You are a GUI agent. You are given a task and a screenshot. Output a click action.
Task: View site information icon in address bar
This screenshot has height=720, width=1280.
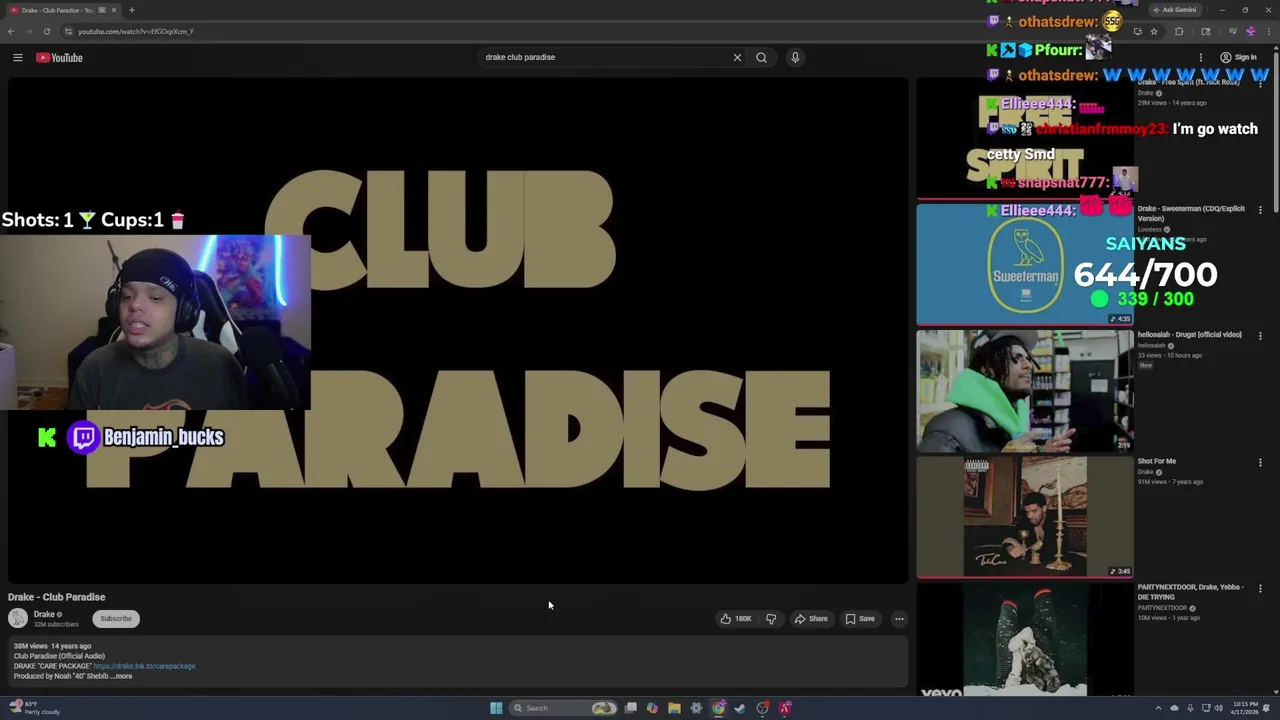[x=68, y=31]
